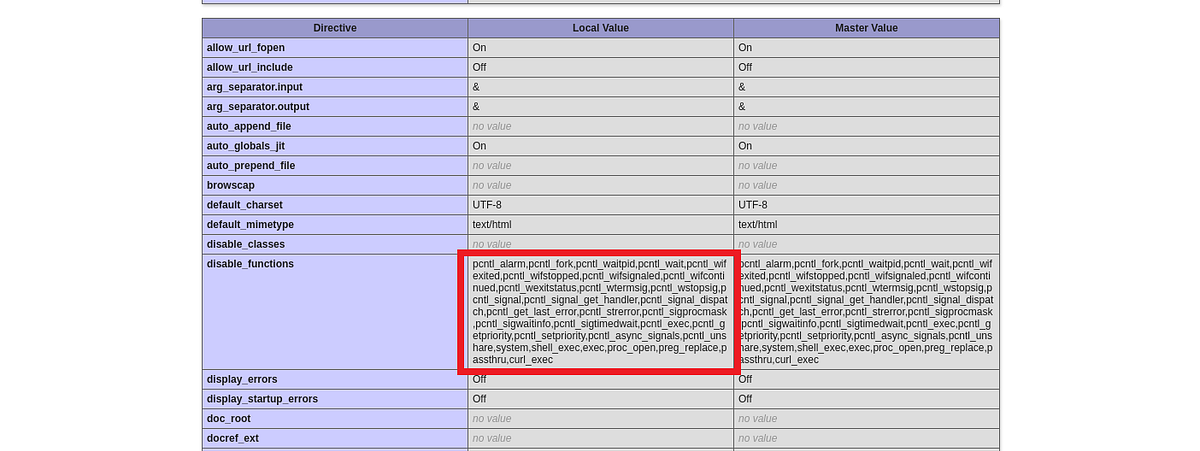
Task: Select the disable_functions directive name
Action: (250, 264)
